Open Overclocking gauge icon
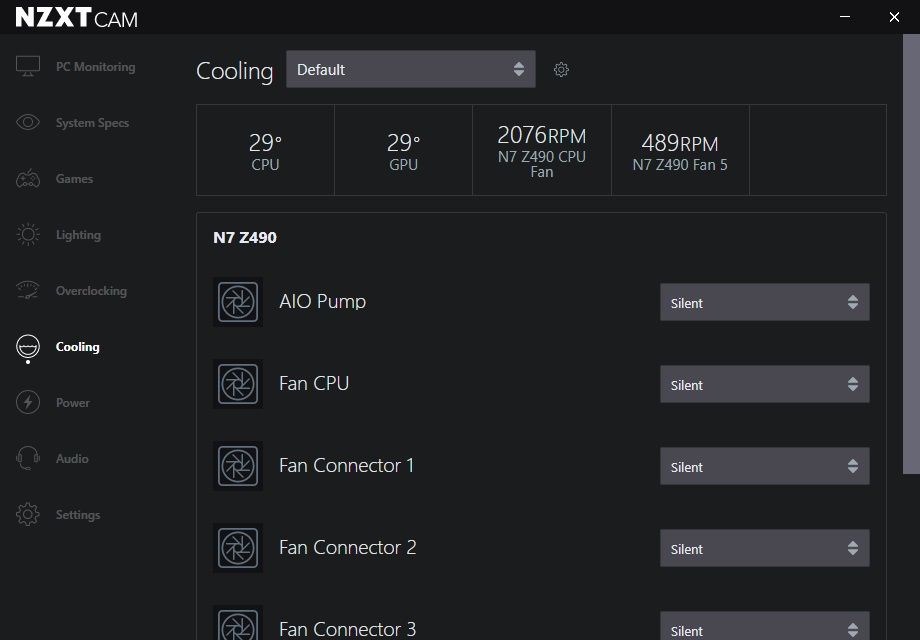 pyautogui.click(x=28, y=290)
